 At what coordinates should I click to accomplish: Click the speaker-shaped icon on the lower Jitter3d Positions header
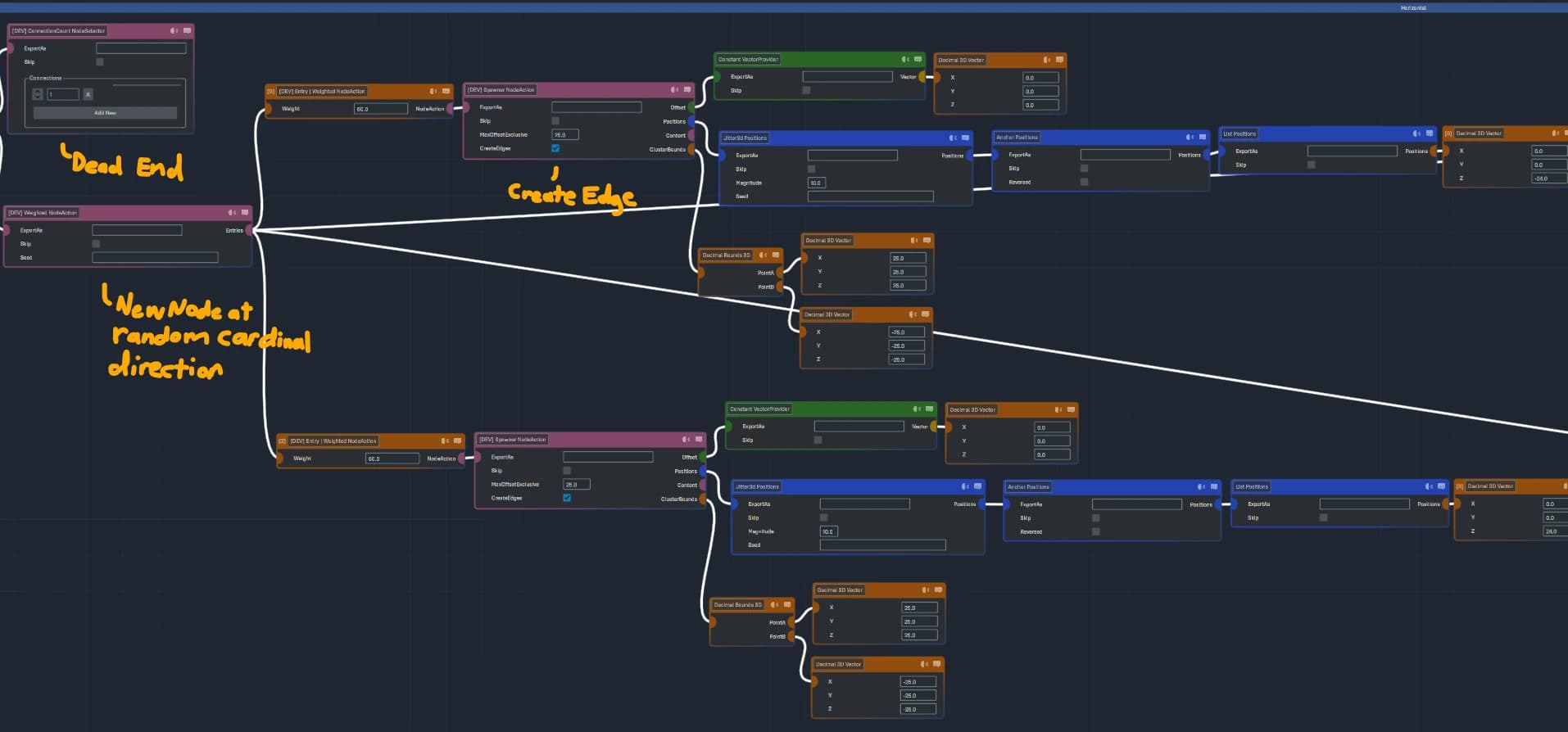click(x=965, y=486)
